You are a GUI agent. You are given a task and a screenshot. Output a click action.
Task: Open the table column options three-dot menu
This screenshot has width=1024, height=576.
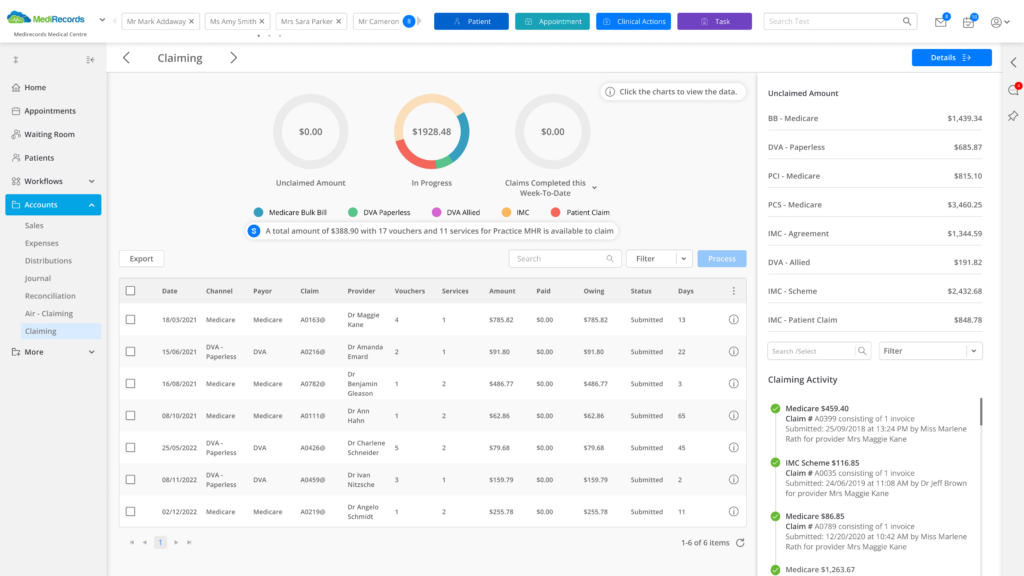tap(733, 290)
